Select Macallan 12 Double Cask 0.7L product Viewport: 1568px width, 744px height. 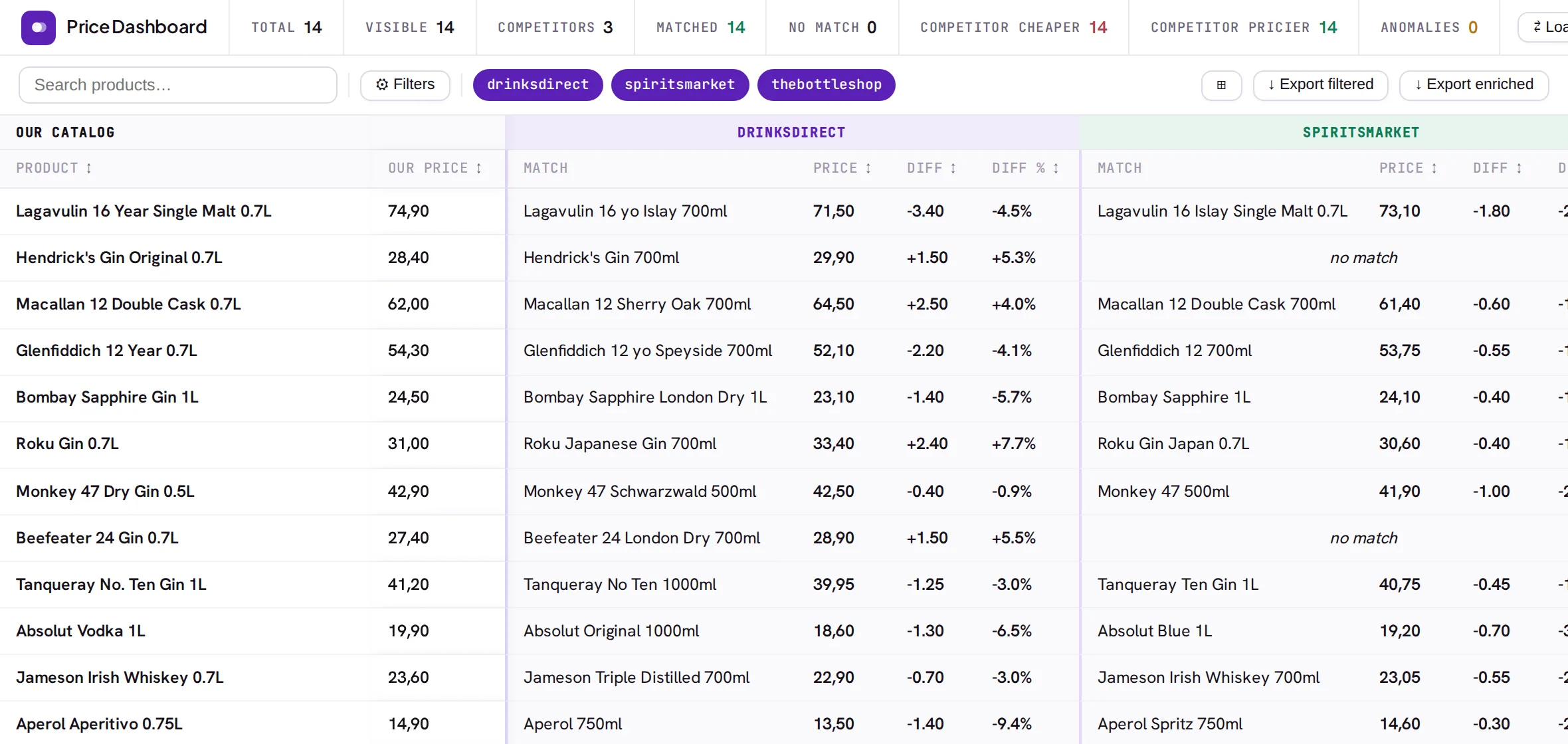(x=128, y=304)
